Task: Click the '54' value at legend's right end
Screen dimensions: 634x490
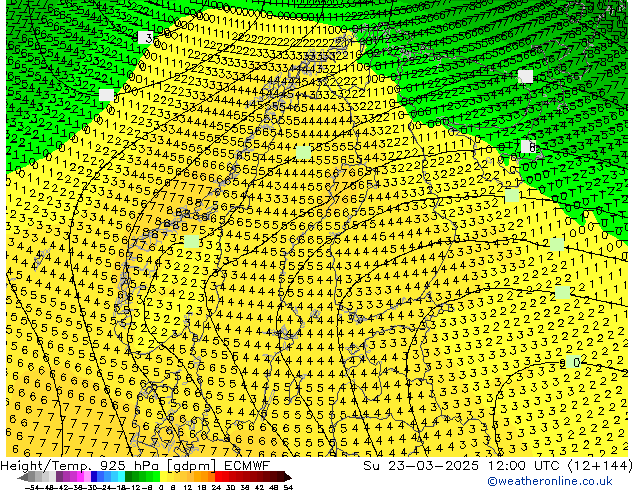Action: 288,488
